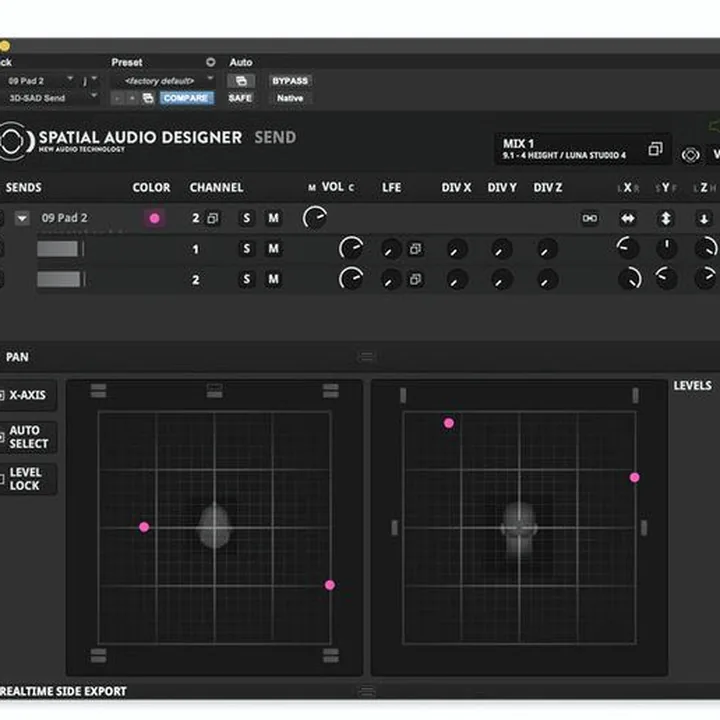Click preset copy settings icon left of COMPARE
The height and width of the screenshot is (720, 720).
pos(148,98)
